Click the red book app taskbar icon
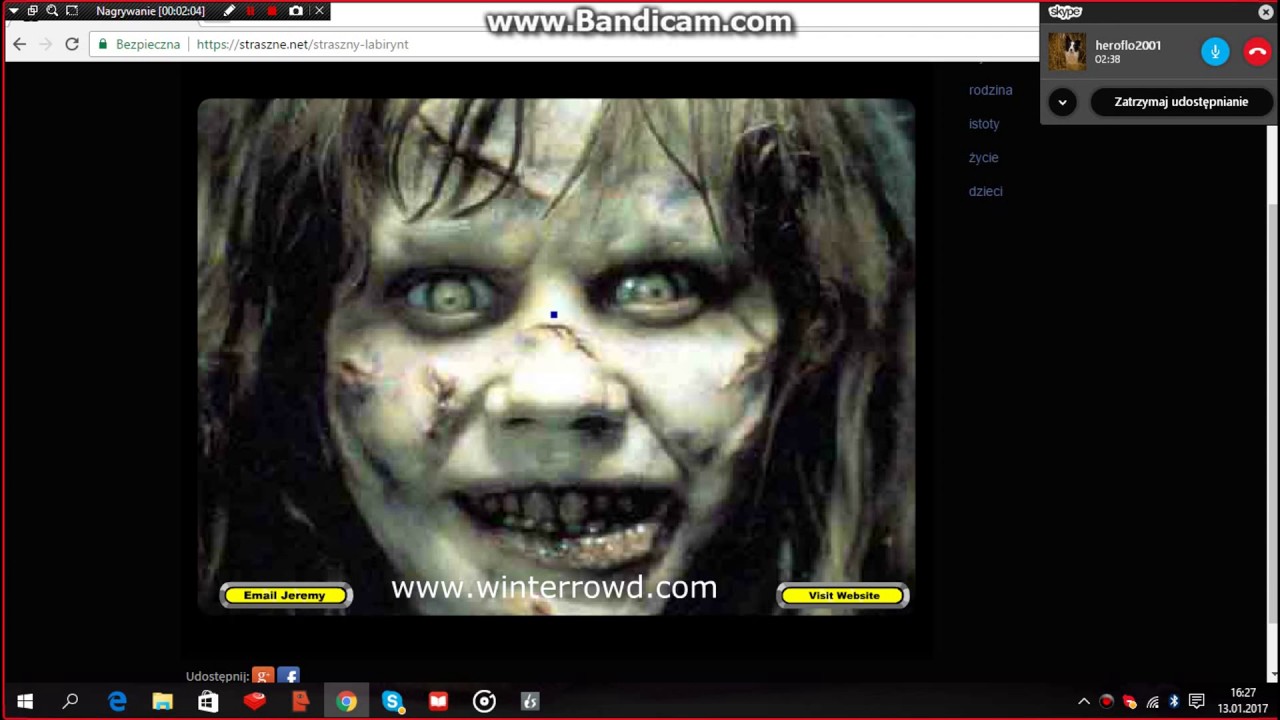The width and height of the screenshot is (1280, 720). click(438, 702)
